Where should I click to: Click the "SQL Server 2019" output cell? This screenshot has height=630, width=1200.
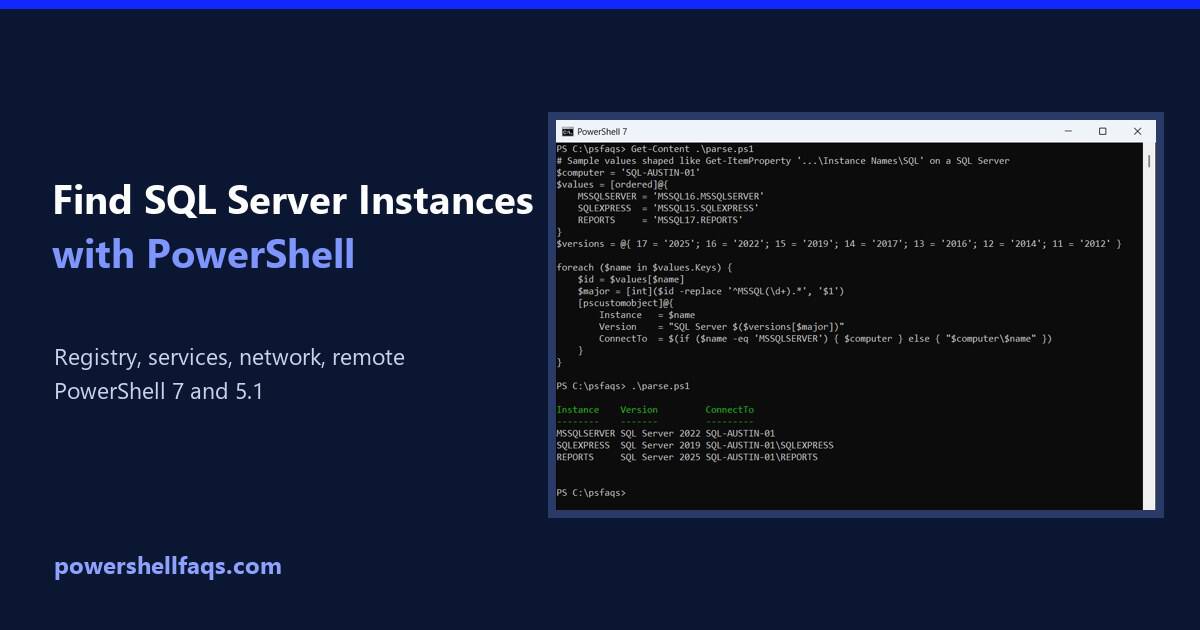[660, 445]
